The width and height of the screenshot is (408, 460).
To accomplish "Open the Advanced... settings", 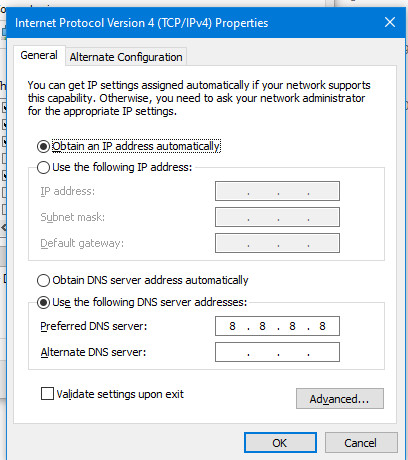I will click(340, 399).
